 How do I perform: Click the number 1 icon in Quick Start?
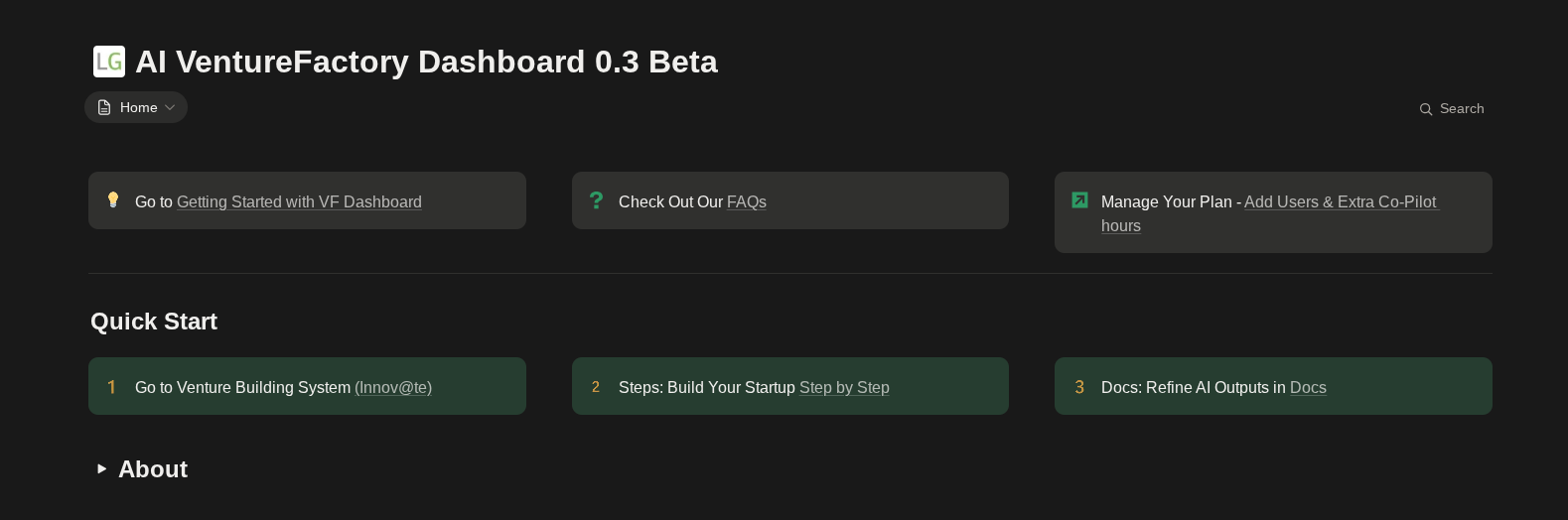(112, 387)
